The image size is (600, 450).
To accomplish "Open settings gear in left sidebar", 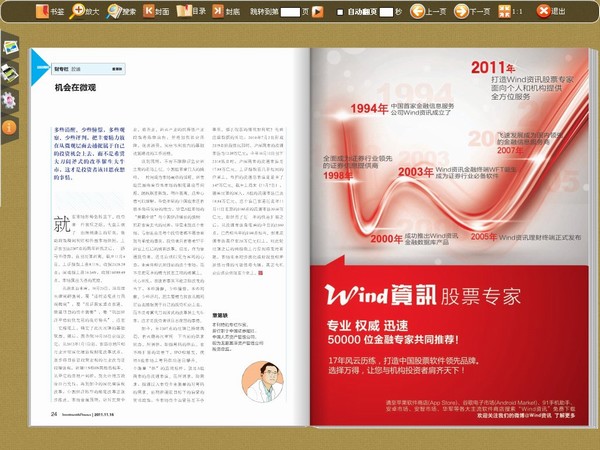I will pyautogui.click(x=8, y=100).
